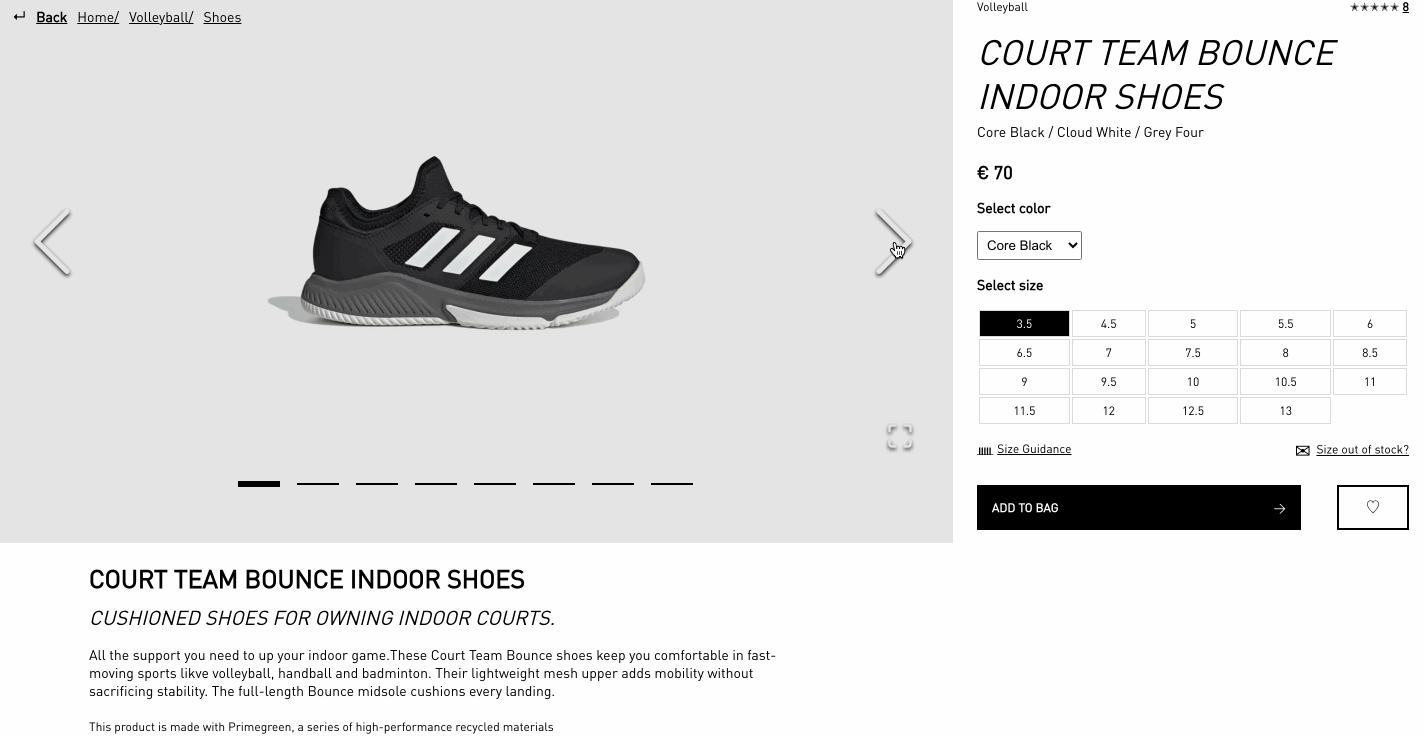Click the ruler icon next to Size Guidance
Screen dimensions: 1425x737
click(x=985, y=450)
